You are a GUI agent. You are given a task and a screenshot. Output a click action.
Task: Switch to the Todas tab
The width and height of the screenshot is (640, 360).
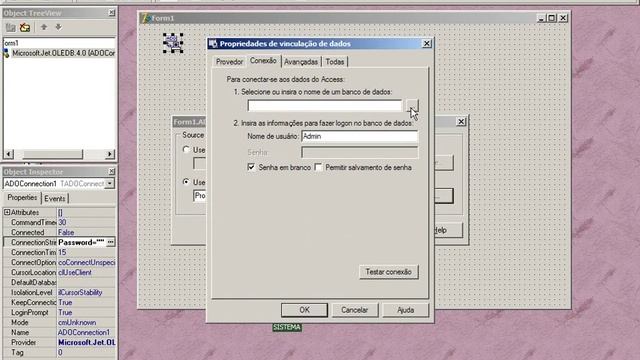click(335, 62)
